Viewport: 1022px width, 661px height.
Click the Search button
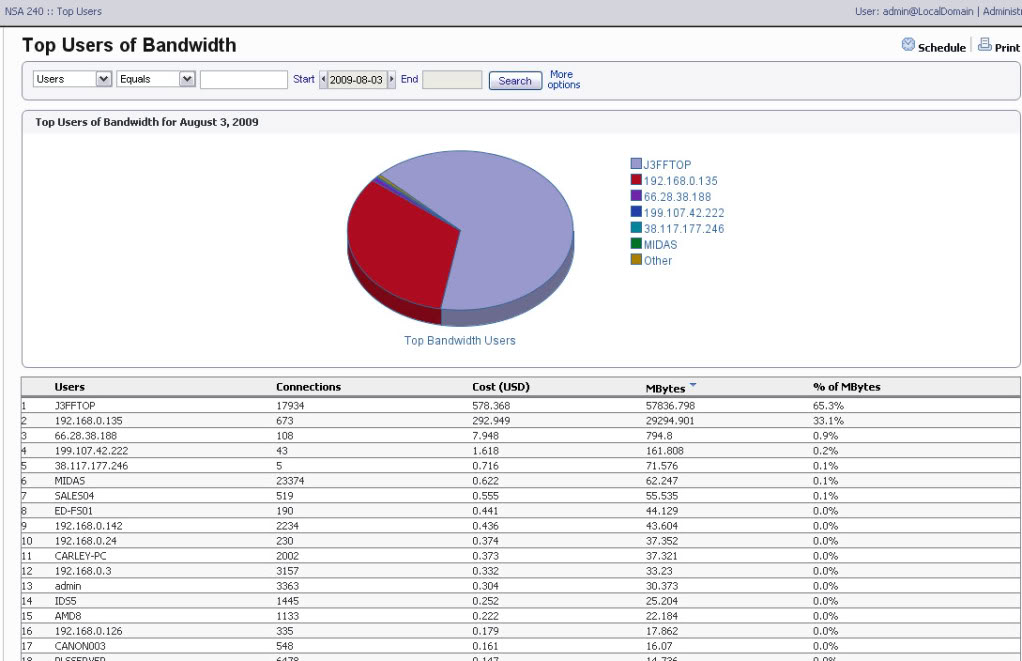click(514, 80)
